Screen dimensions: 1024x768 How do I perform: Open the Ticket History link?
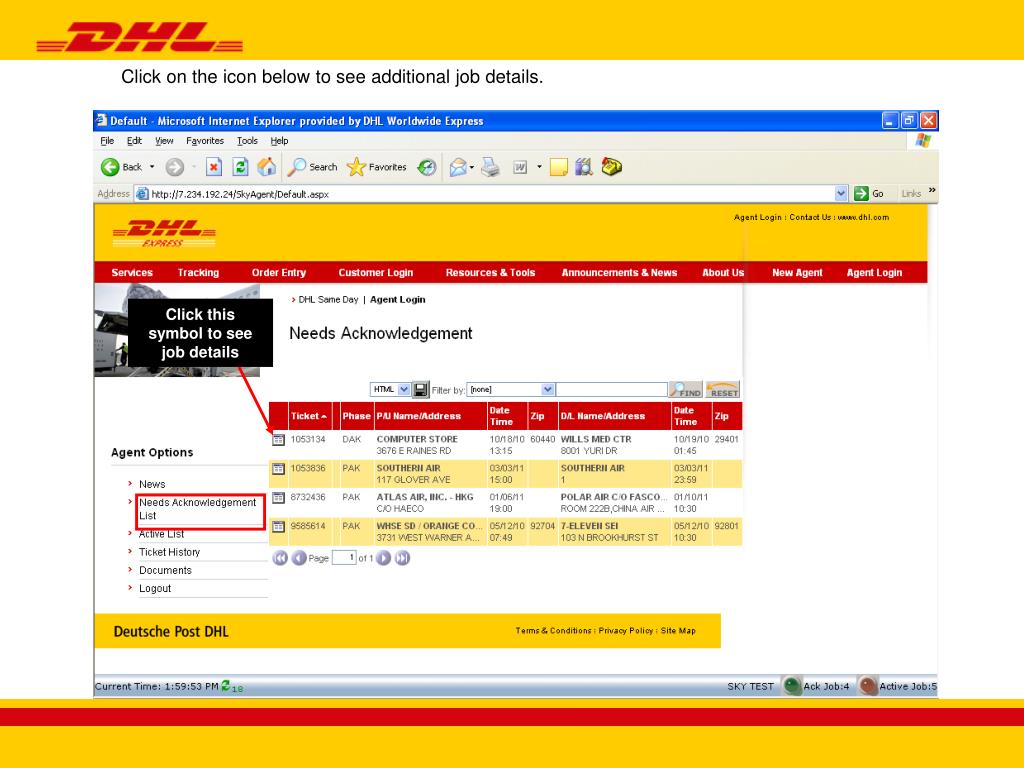pyautogui.click(x=169, y=552)
